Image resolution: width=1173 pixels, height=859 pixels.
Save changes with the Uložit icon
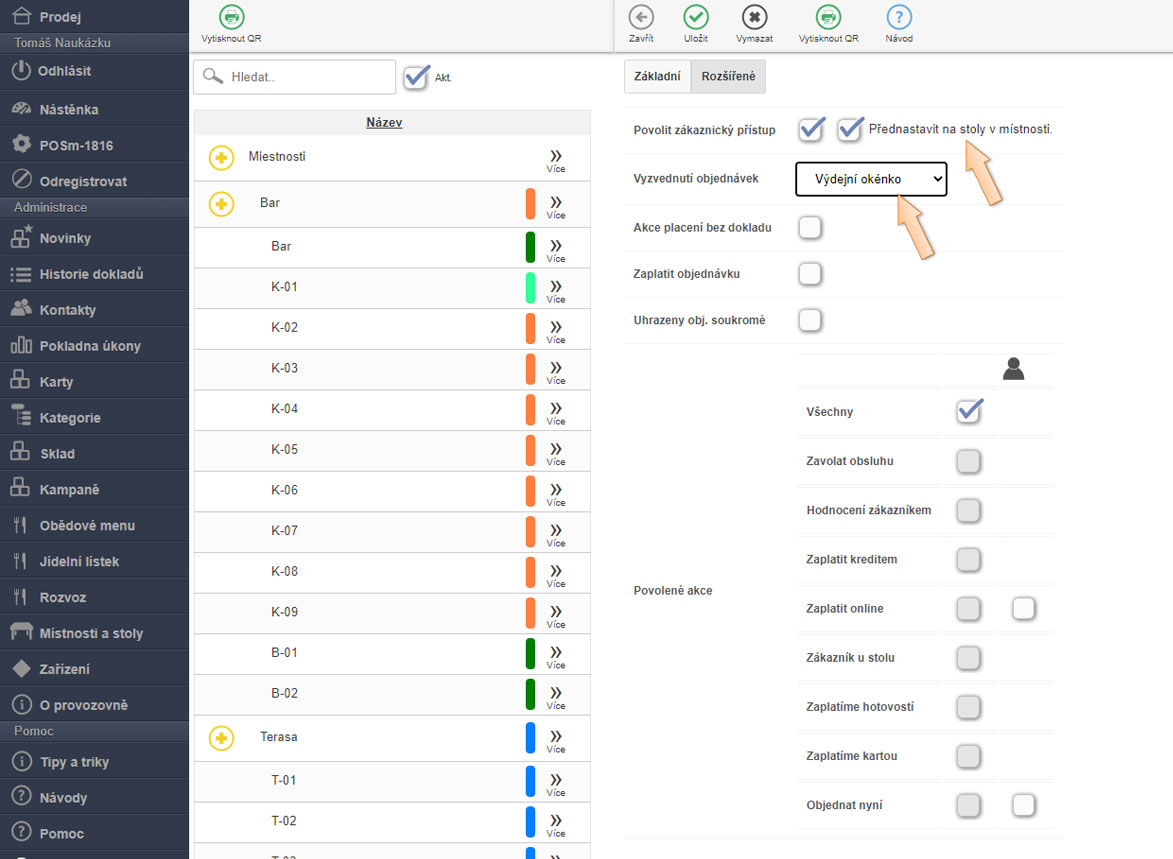695,17
